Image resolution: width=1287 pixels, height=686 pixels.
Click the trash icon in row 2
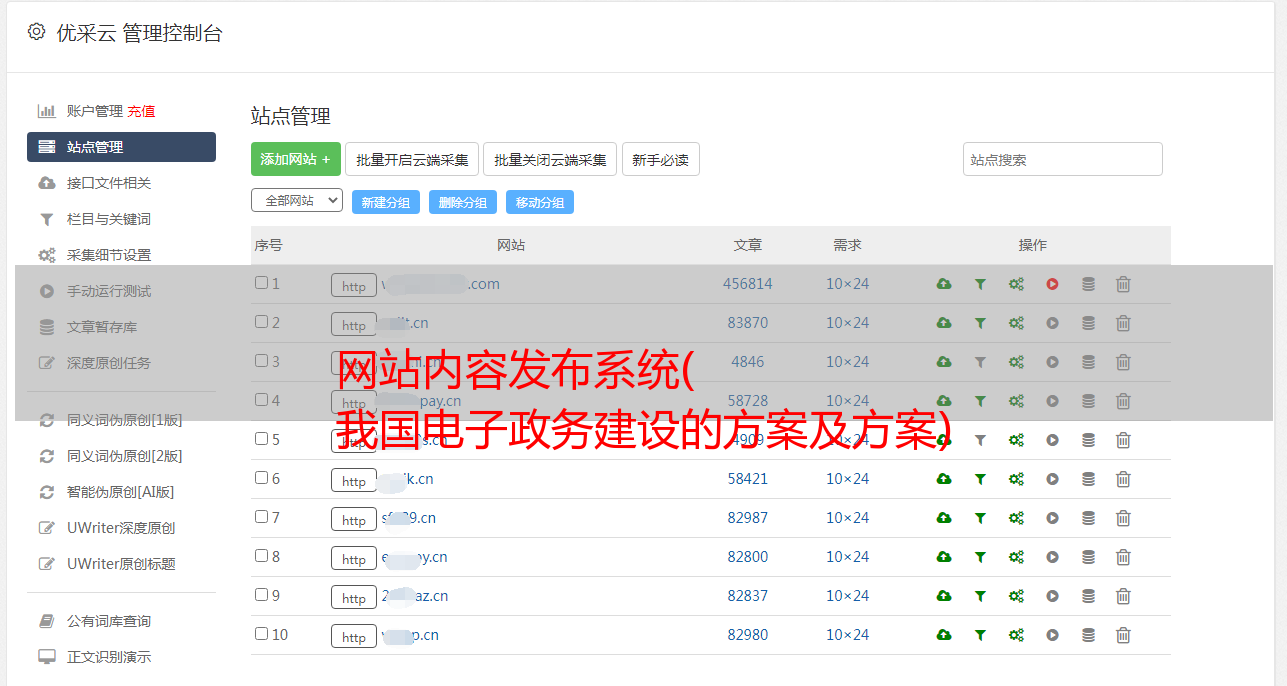pyautogui.click(x=1123, y=323)
